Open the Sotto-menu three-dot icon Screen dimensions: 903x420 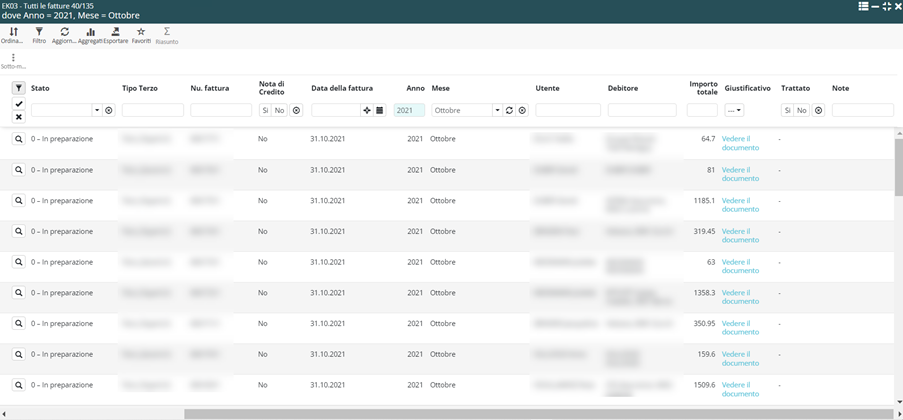(x=13, y=60)
